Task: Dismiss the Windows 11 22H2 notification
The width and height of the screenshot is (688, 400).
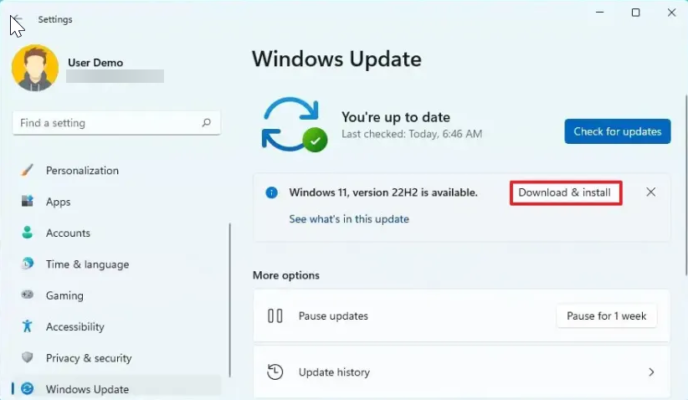Action: pyautogui.click(x=651, y=192)
